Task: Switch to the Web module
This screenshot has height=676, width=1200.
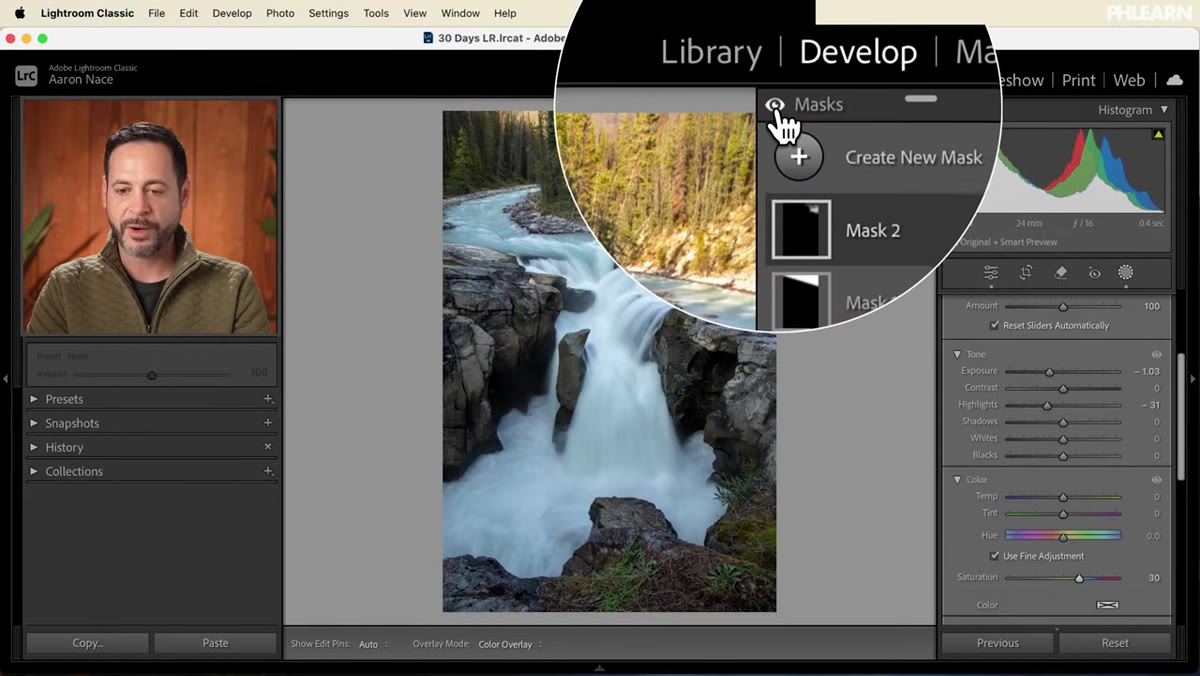Action: tap(1129, 80)
